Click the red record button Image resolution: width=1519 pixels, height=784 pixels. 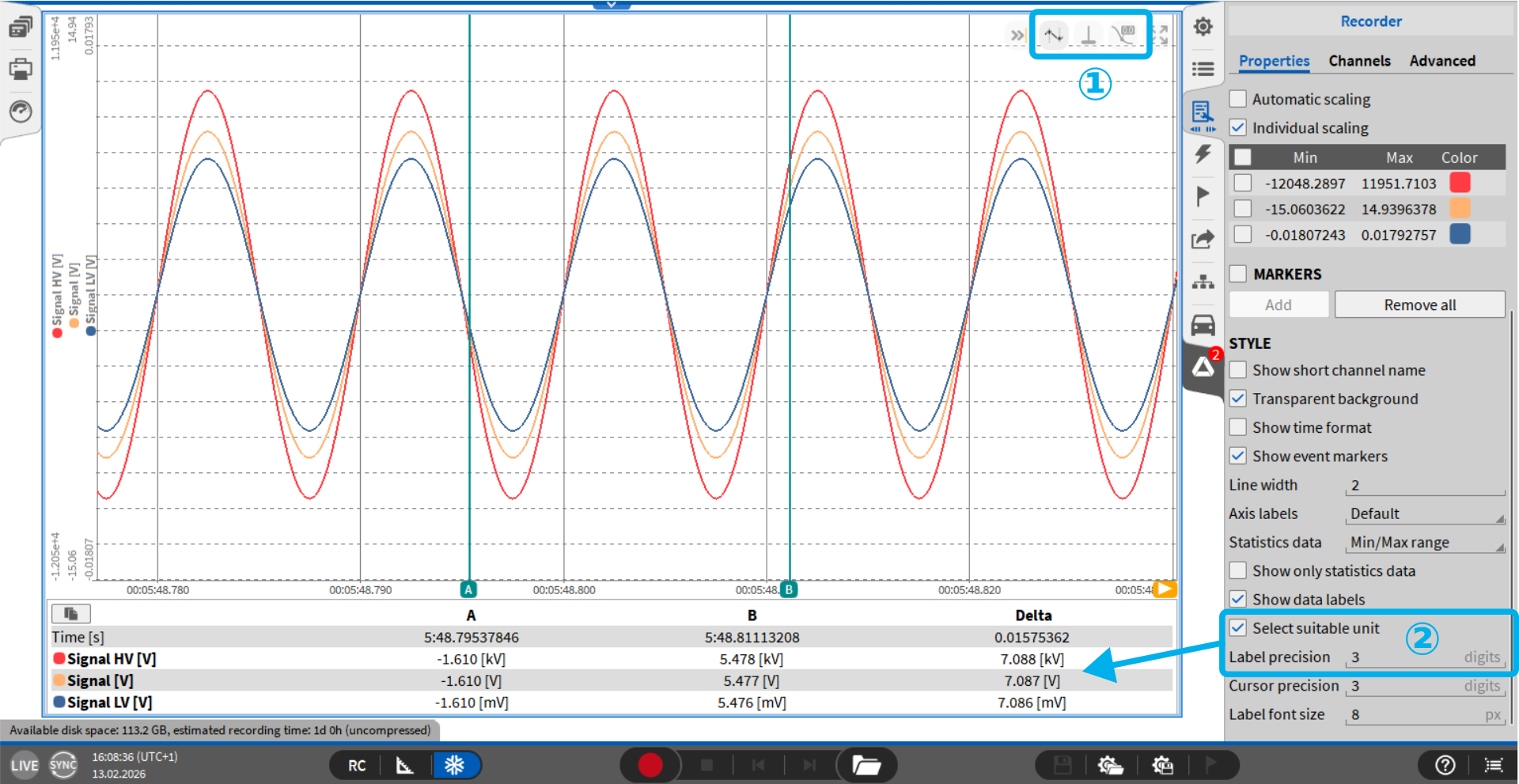pyautogui.click(x=650, y=765)
